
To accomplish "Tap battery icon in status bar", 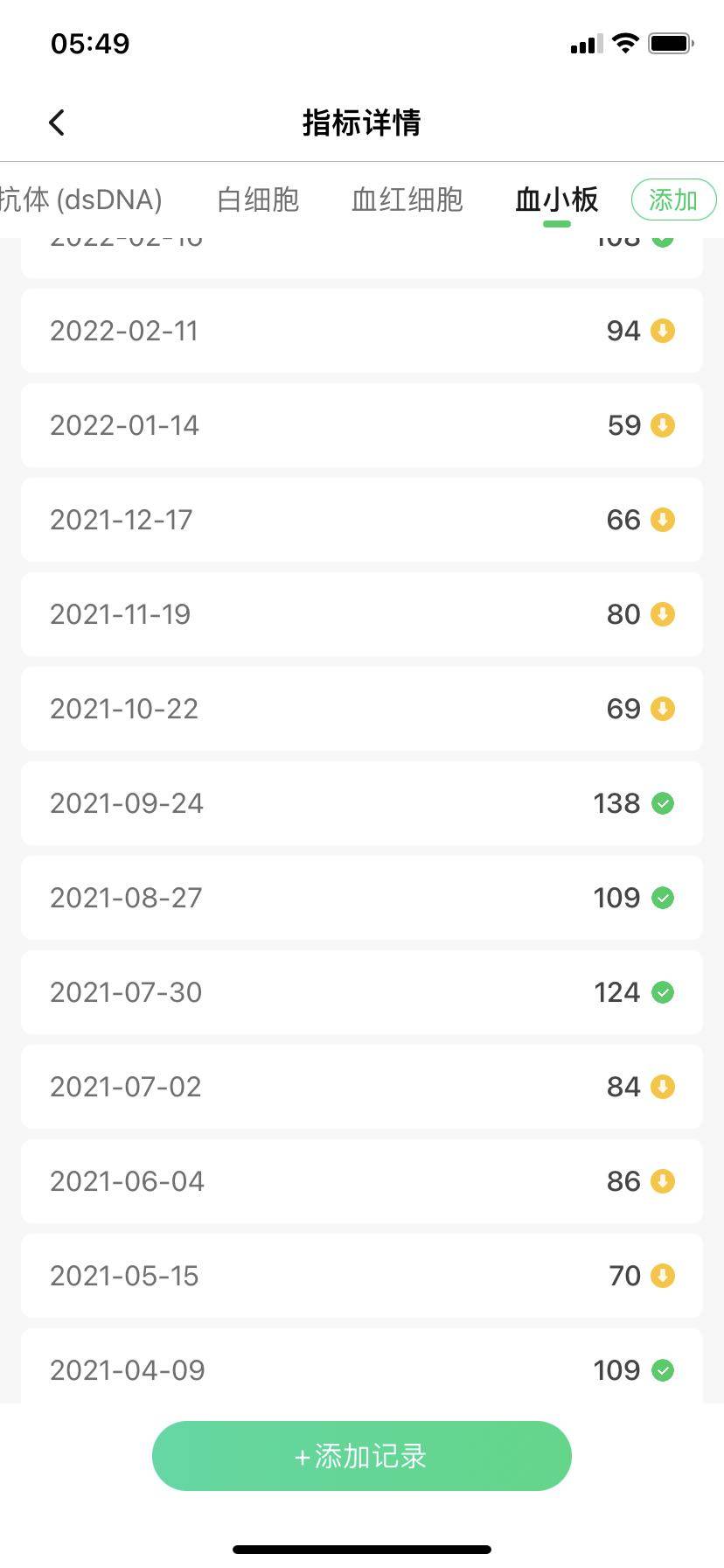I will click(x=671, y=44).
